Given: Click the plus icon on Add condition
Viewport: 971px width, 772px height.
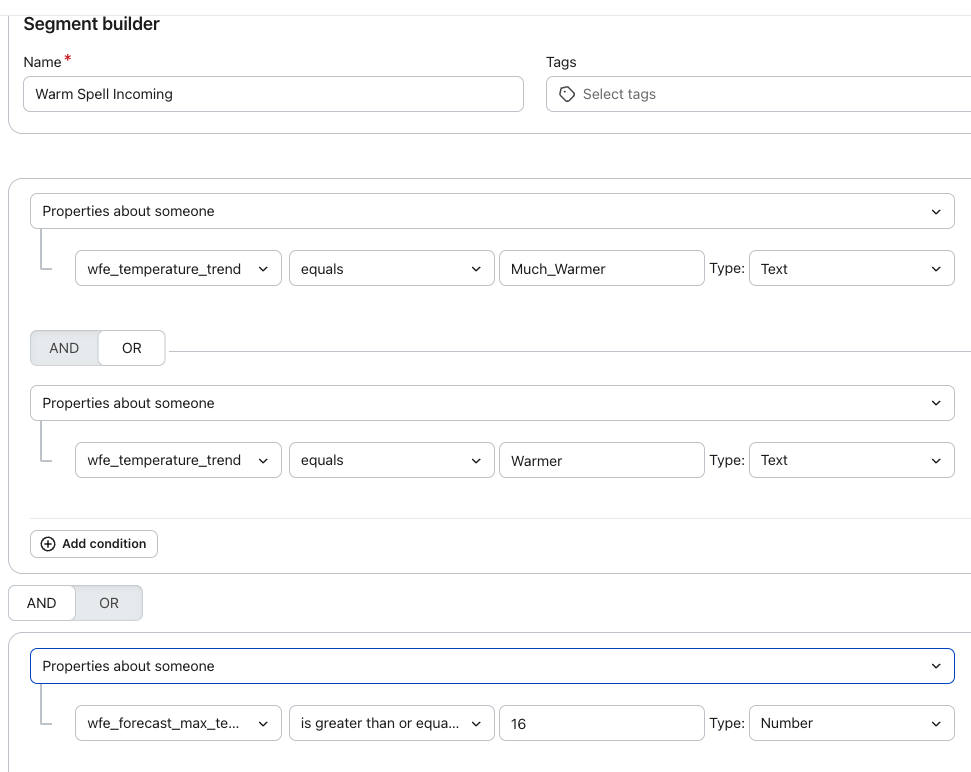Looking at the screenshot, I should coord(48,544).
